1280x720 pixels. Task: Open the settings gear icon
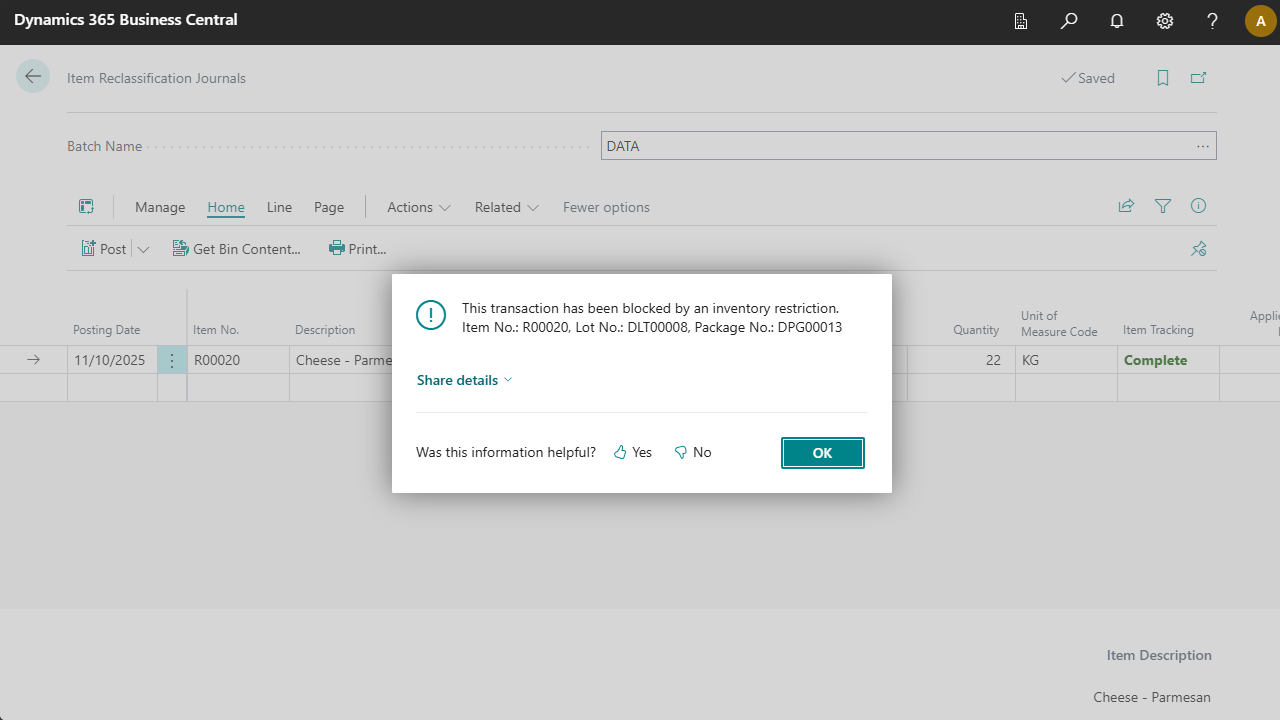coord(1165,21)
